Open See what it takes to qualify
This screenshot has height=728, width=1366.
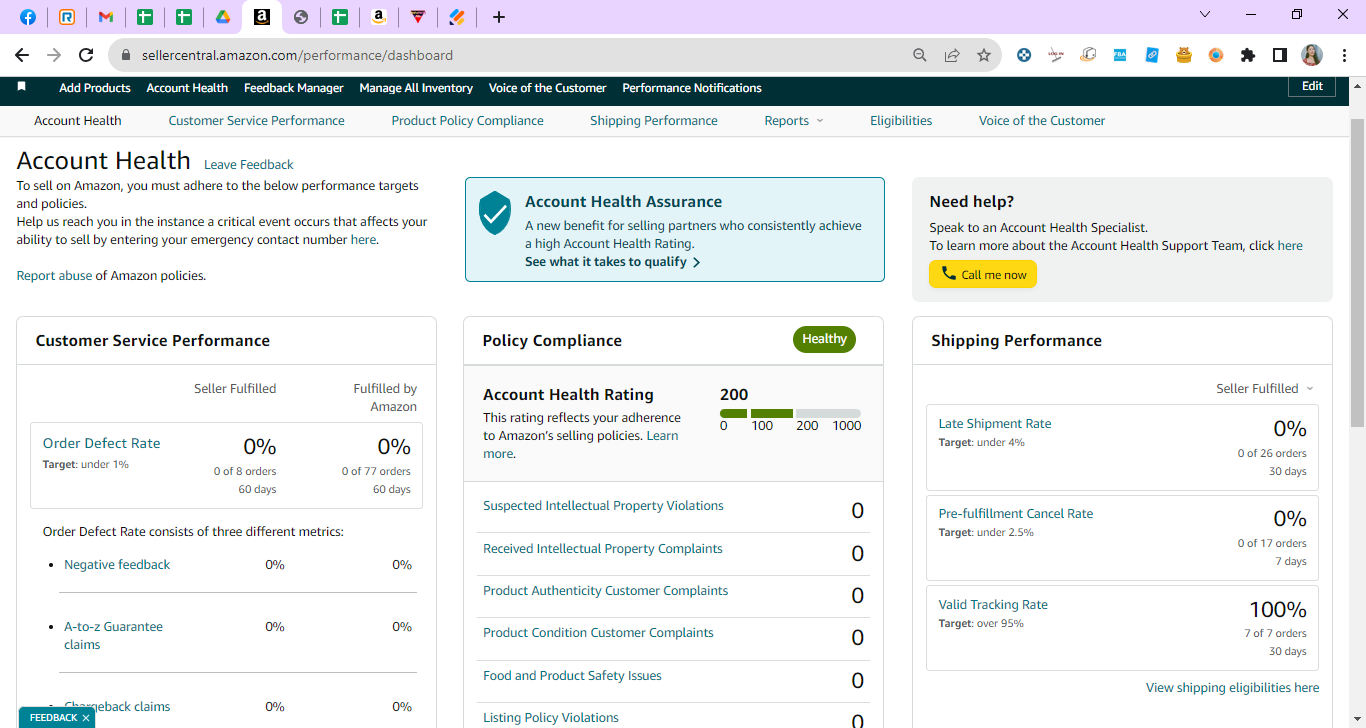point(612,262)
